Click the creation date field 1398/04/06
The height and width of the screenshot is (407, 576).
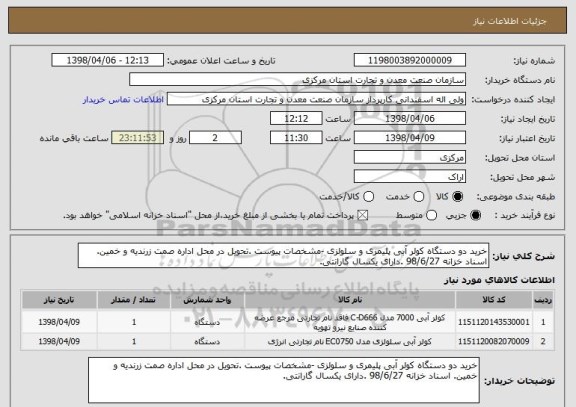[410, 118]
